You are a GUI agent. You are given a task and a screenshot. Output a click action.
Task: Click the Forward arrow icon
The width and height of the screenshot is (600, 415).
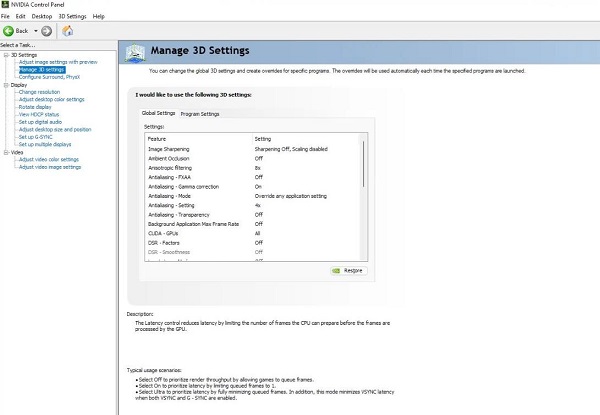coord(47,30)
